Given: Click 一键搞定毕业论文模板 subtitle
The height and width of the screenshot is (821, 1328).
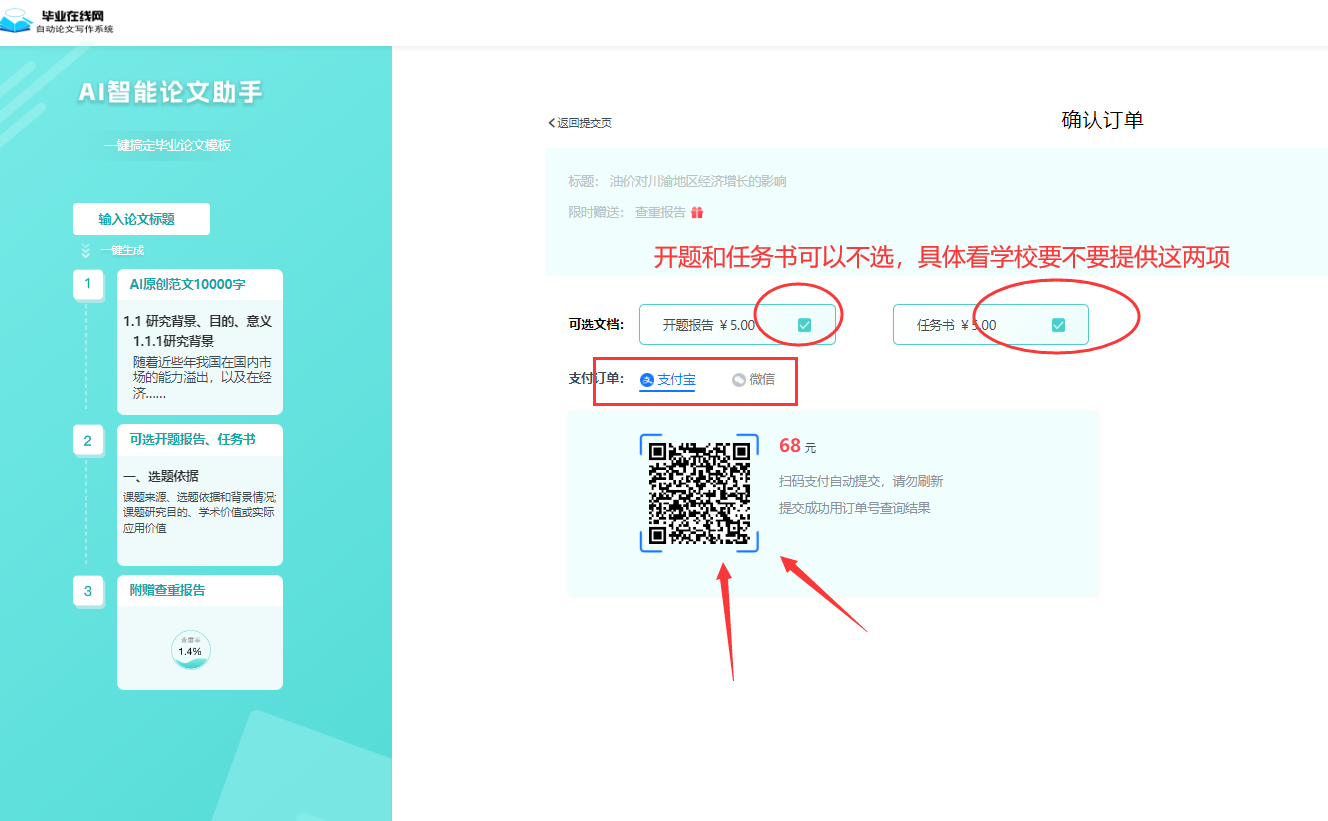Looking at the screenshot, I should (167, 146).
